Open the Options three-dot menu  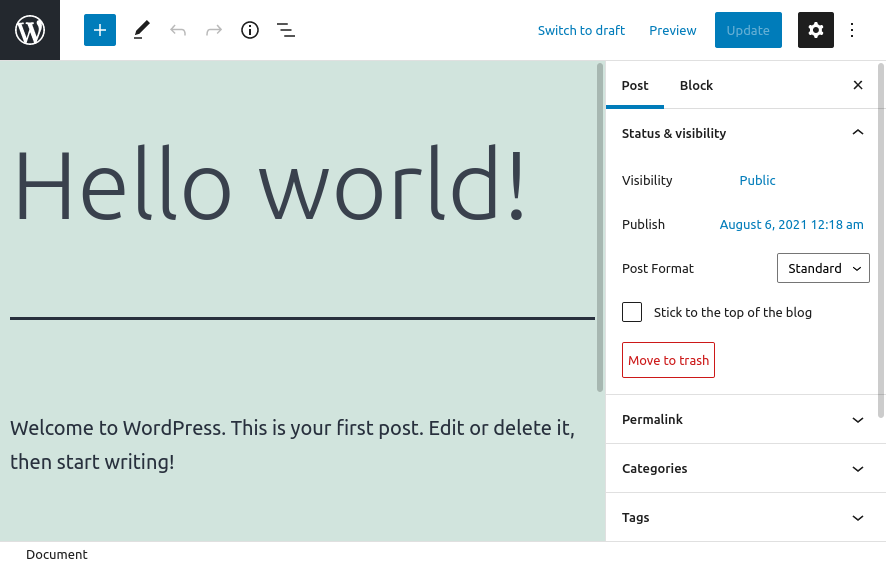coord(852,30)
